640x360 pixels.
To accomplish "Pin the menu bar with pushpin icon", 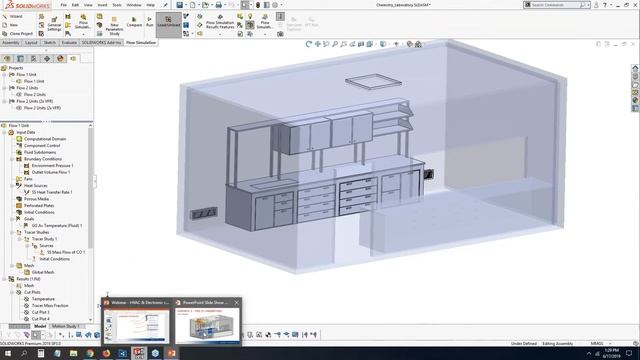I will [x=165, y=5].
